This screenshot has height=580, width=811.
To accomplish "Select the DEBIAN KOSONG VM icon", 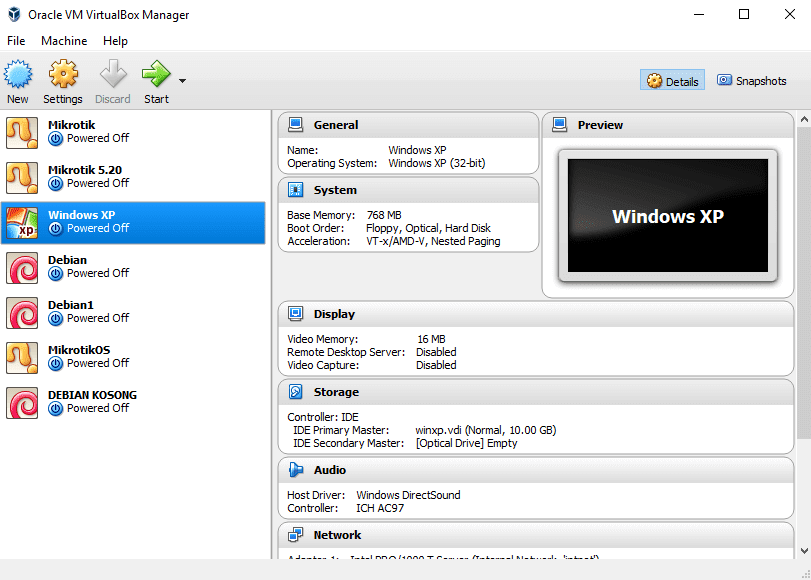I will click(x=22, y=403).
